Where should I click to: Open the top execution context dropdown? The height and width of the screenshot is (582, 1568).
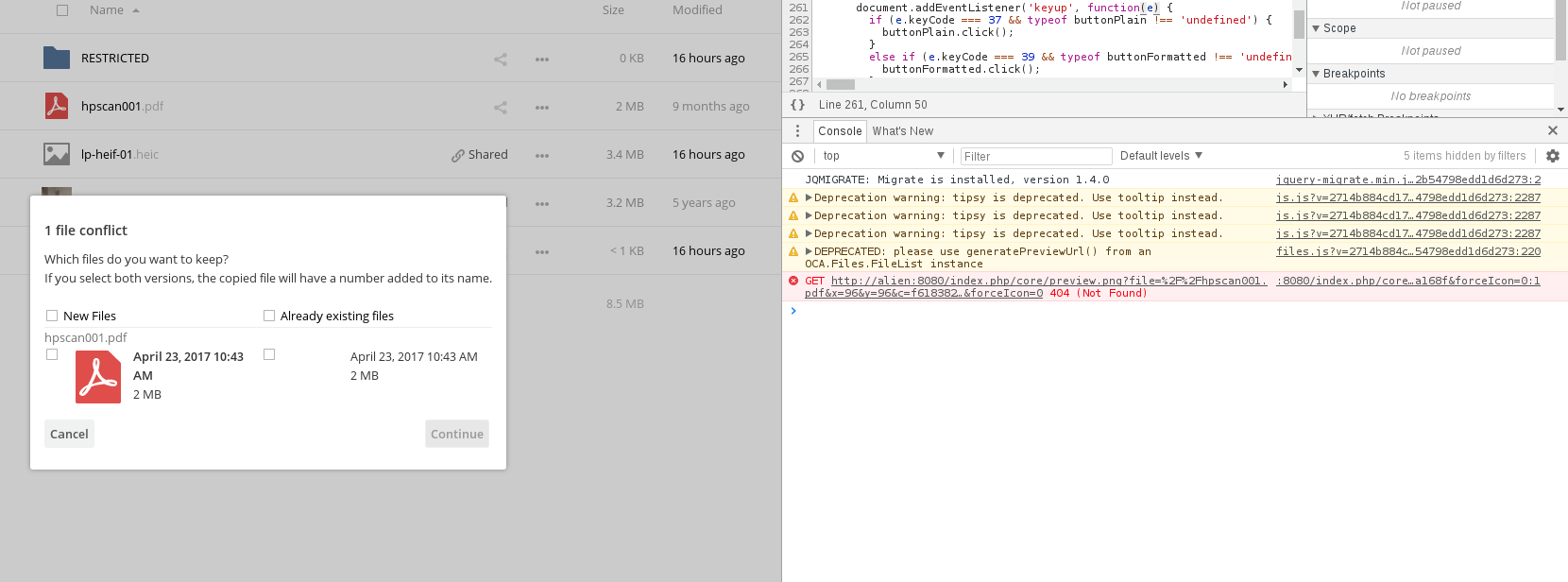coord(883,156)
